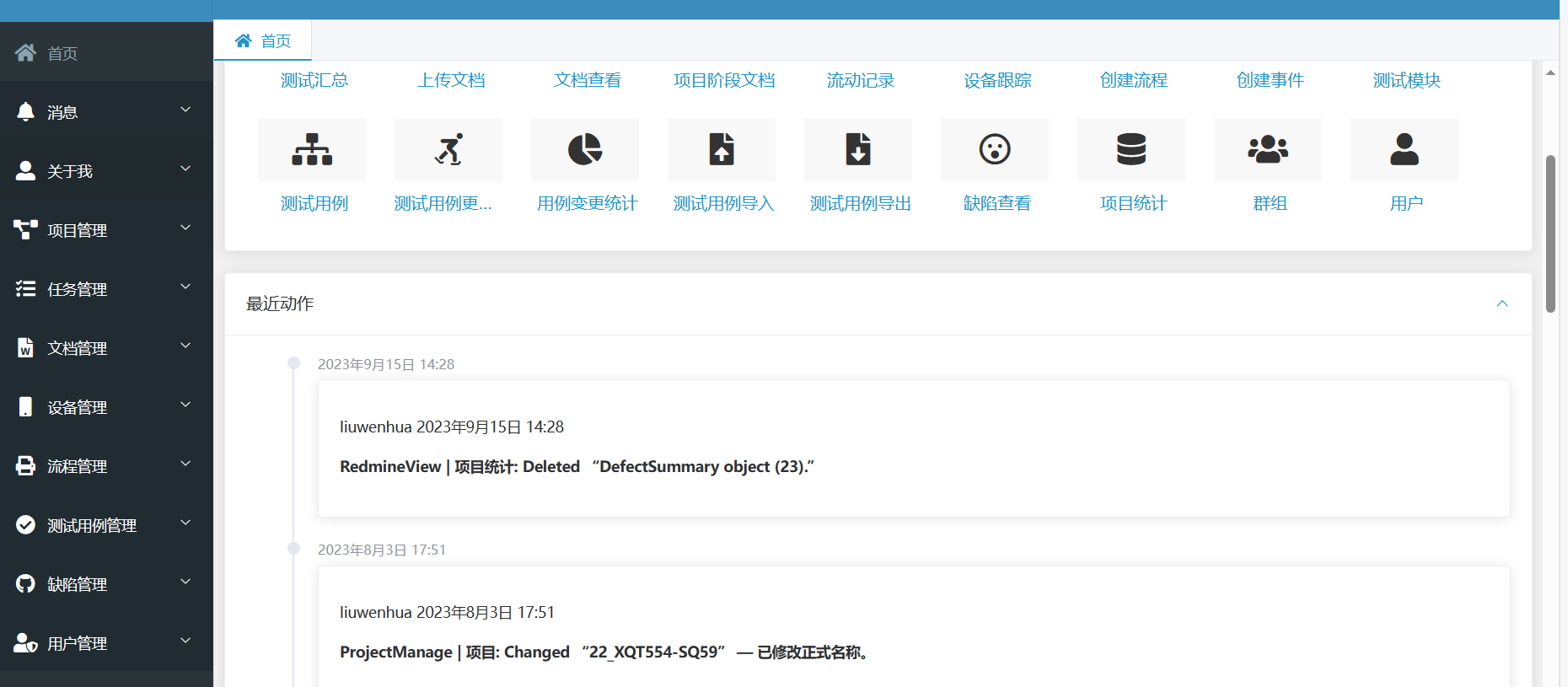
Task: Open the 用户 person icon
Action: [1404, 149]
